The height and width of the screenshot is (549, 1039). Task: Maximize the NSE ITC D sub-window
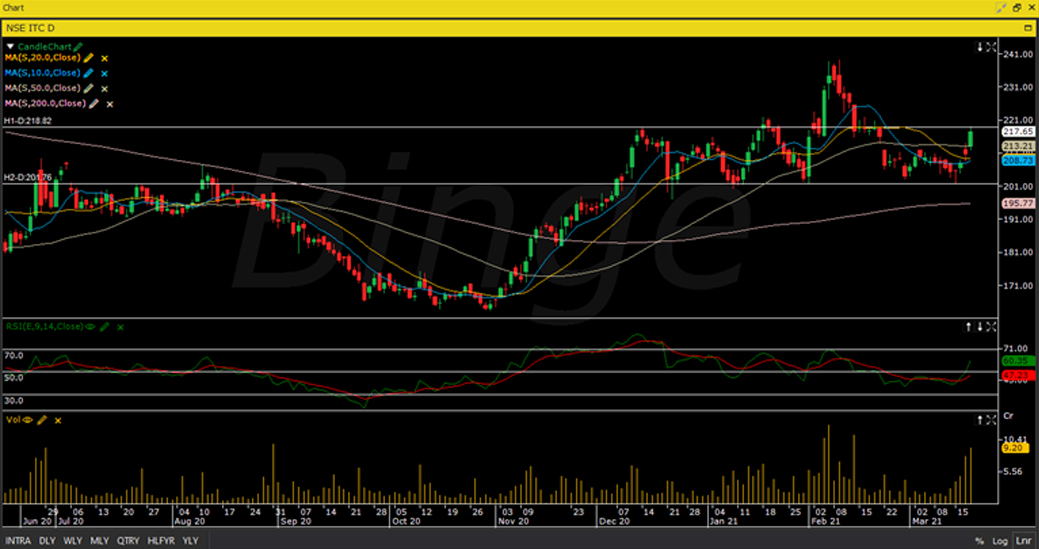(1028, 28)
